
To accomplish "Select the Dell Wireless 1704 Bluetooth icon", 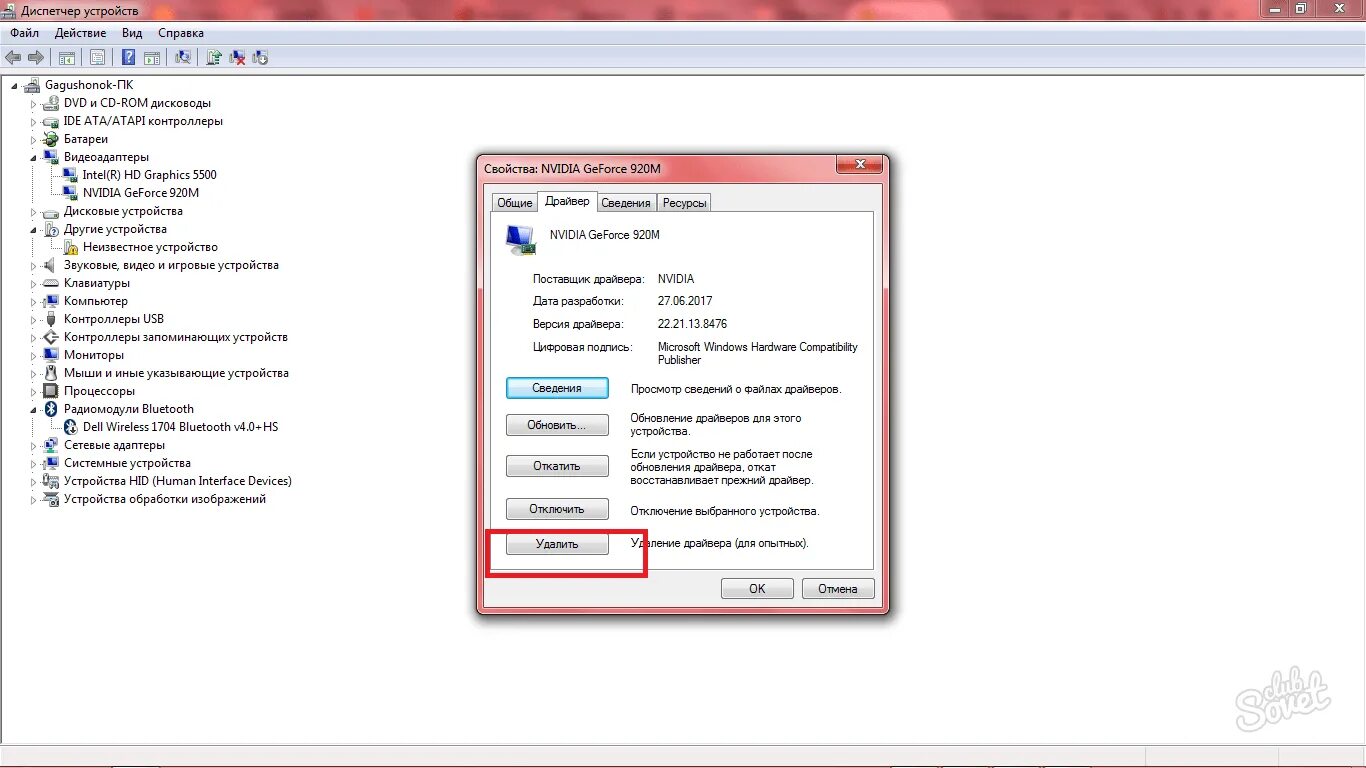I will [70, 427].
